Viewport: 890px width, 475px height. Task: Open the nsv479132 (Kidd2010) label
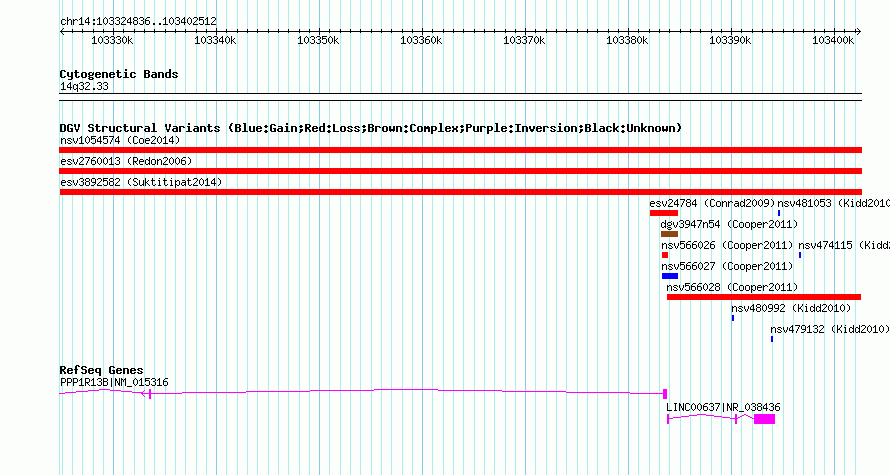[830, 329]
